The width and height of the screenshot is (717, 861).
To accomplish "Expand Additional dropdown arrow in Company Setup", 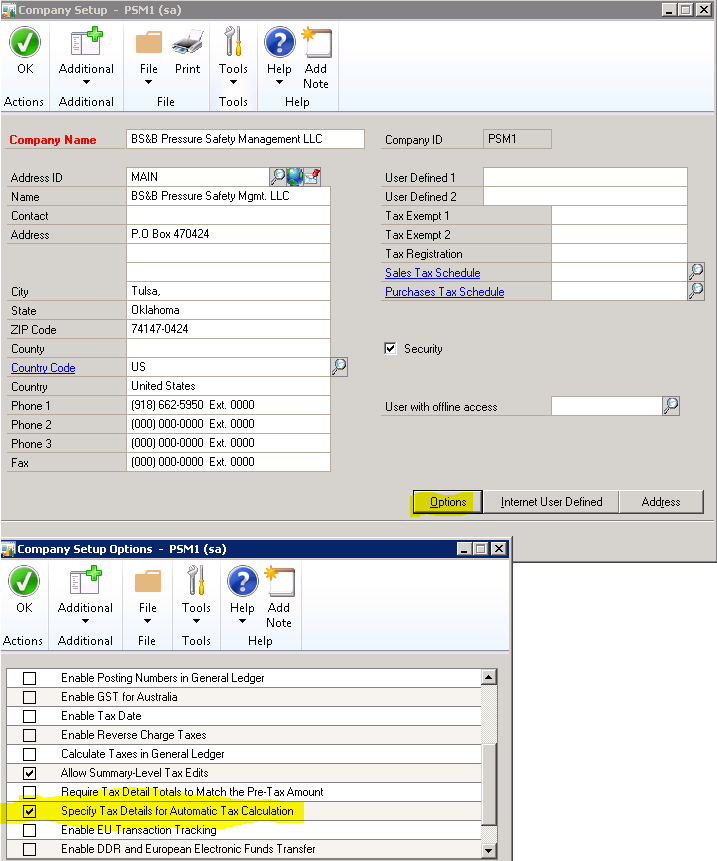I will coord(86,82).
